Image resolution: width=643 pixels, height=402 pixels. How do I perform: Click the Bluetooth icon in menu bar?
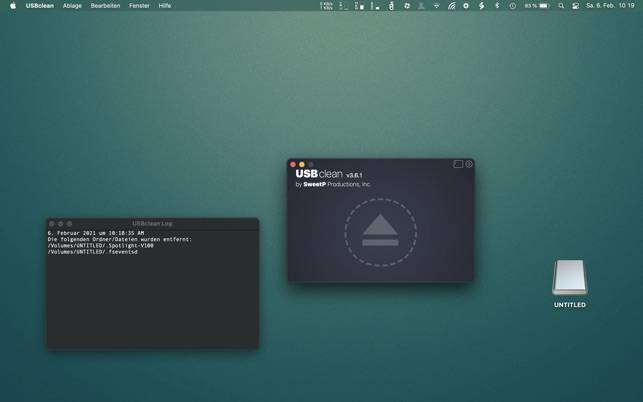(497, 6)
